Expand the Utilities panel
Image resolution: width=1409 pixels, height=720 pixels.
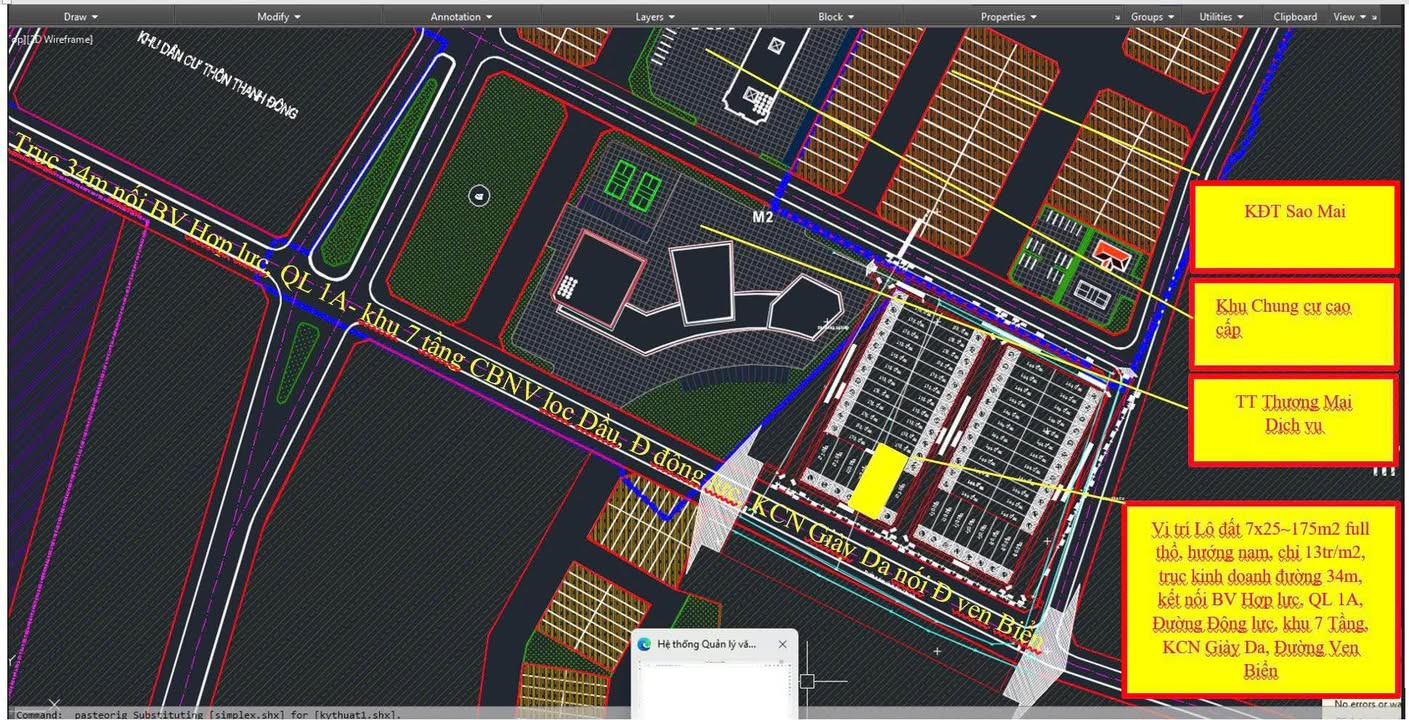[x=1221, y=17]
